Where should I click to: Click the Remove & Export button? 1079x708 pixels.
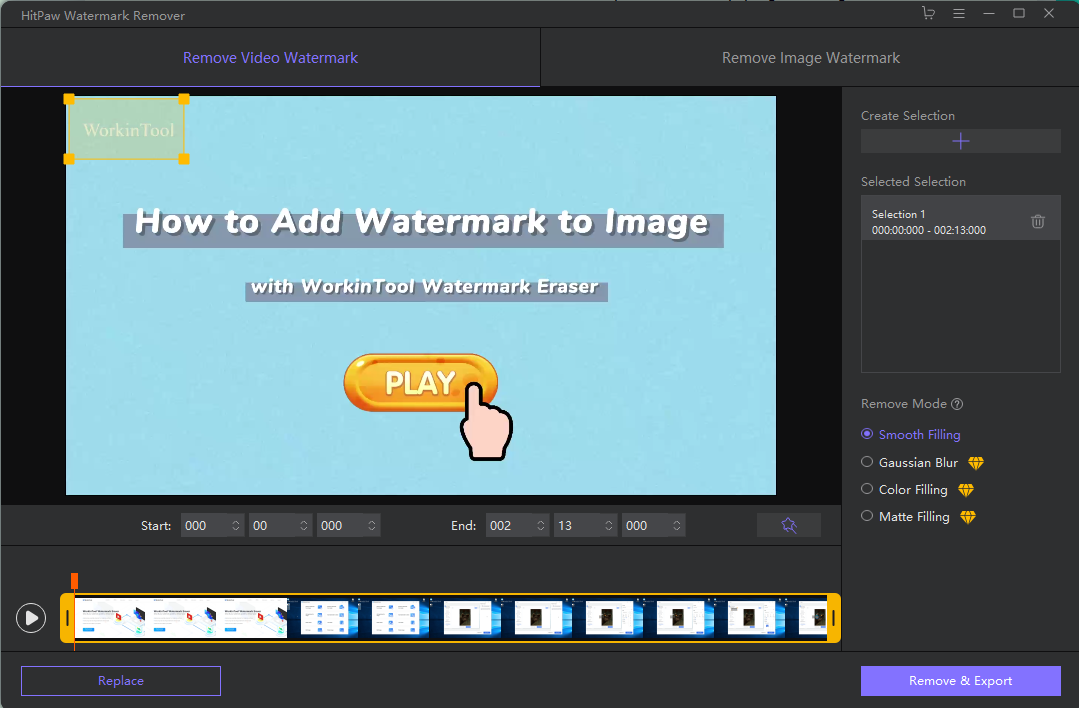click(960, 681)
